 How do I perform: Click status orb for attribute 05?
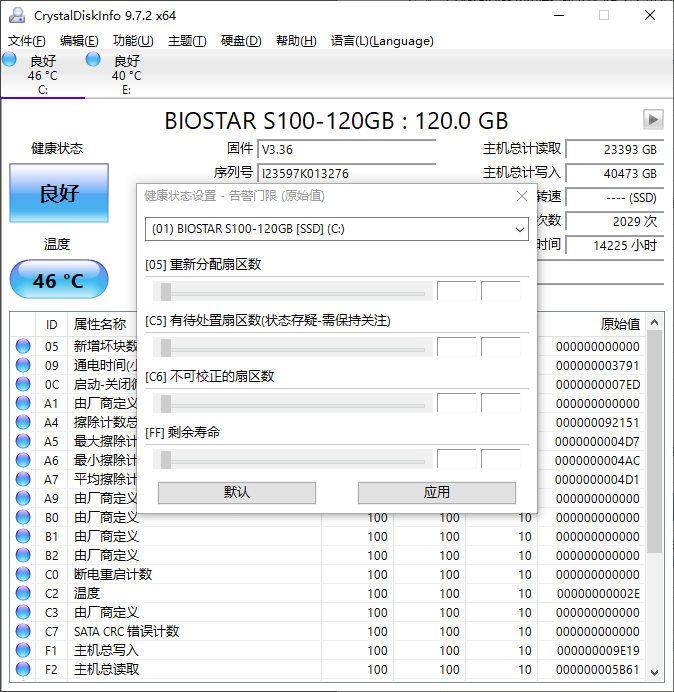tap(23, 346)
